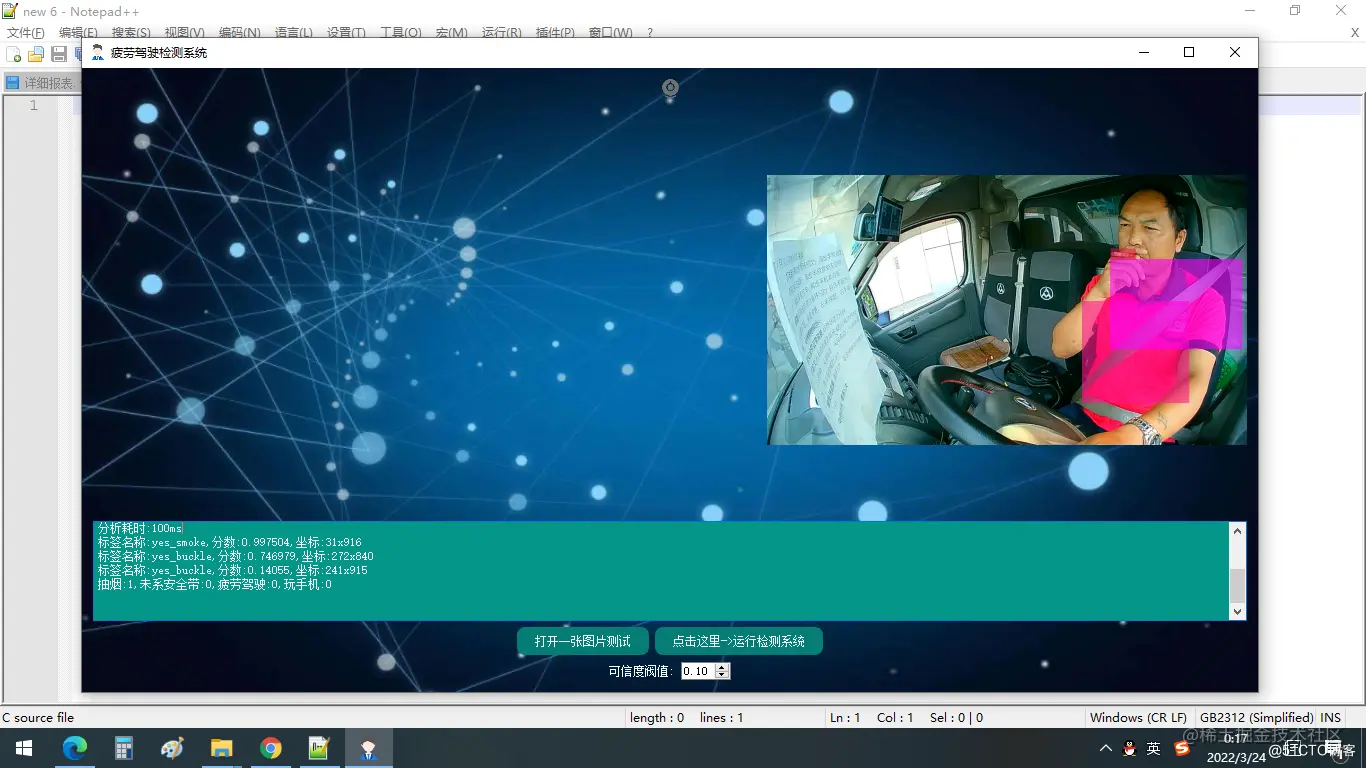Viewport: 1366px width, 768px height.
Task: Click the webcam icon above the background
Action: tap(670, 89)
